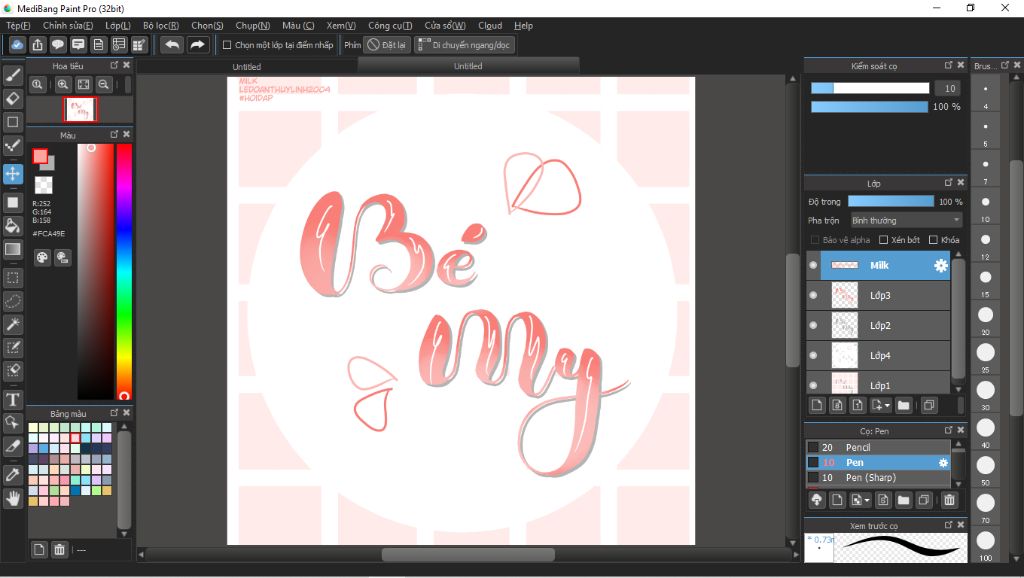Image resolution: width=1024 pixels, height=578 pixels.
Task: Create a new layer in Lớp panel
Action: 817,406
